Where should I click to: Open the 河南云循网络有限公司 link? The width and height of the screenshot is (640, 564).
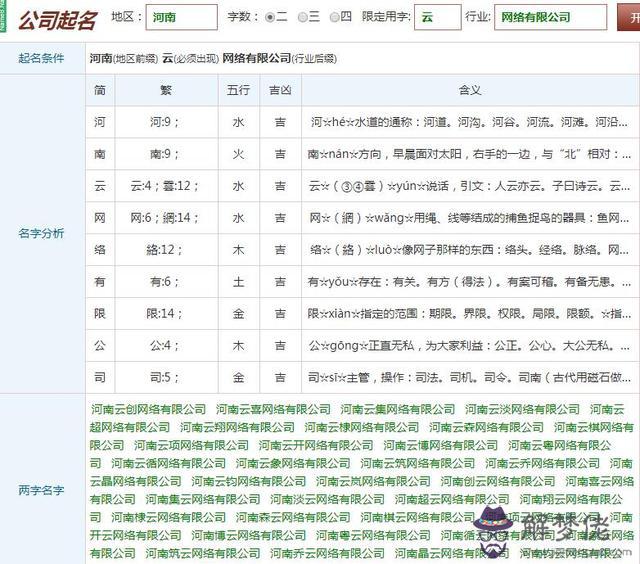click(x=169, y=463)
